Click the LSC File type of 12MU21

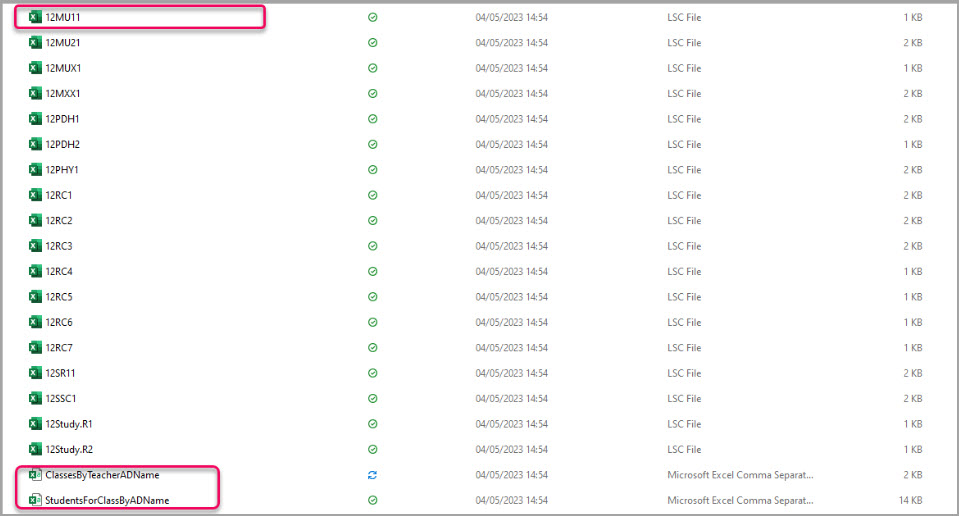click(684, 43)
